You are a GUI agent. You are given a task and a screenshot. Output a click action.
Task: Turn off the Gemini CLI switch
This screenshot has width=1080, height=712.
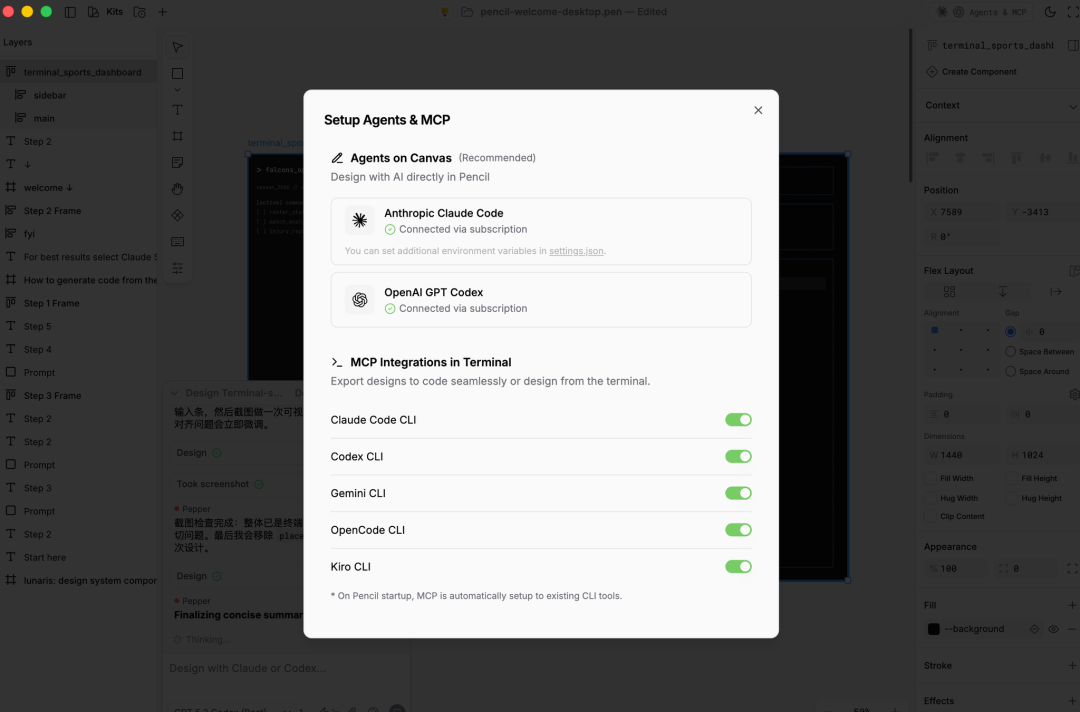click(738, 493)
